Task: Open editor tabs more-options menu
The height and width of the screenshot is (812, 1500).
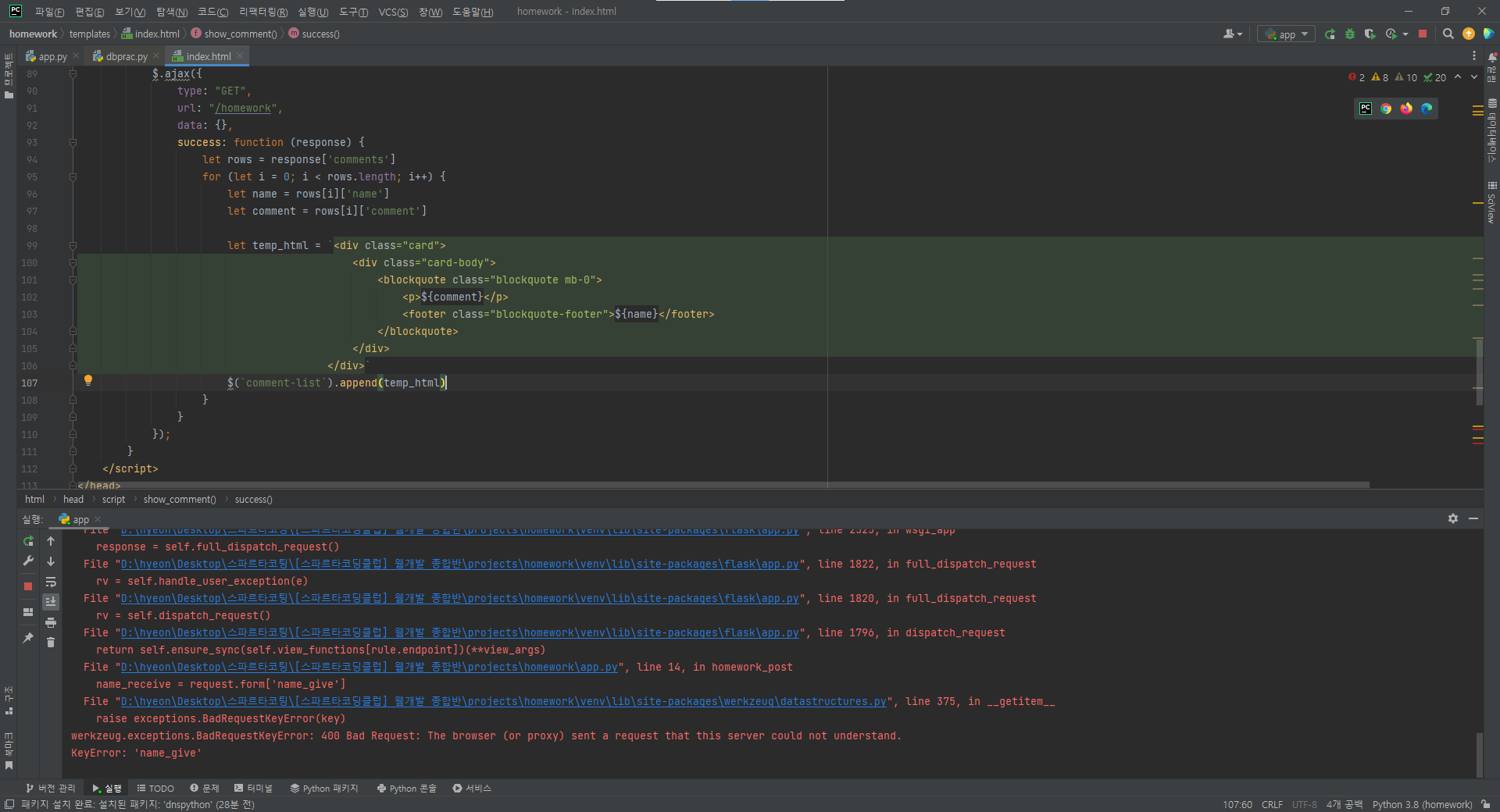Action: pos(1474,56)
